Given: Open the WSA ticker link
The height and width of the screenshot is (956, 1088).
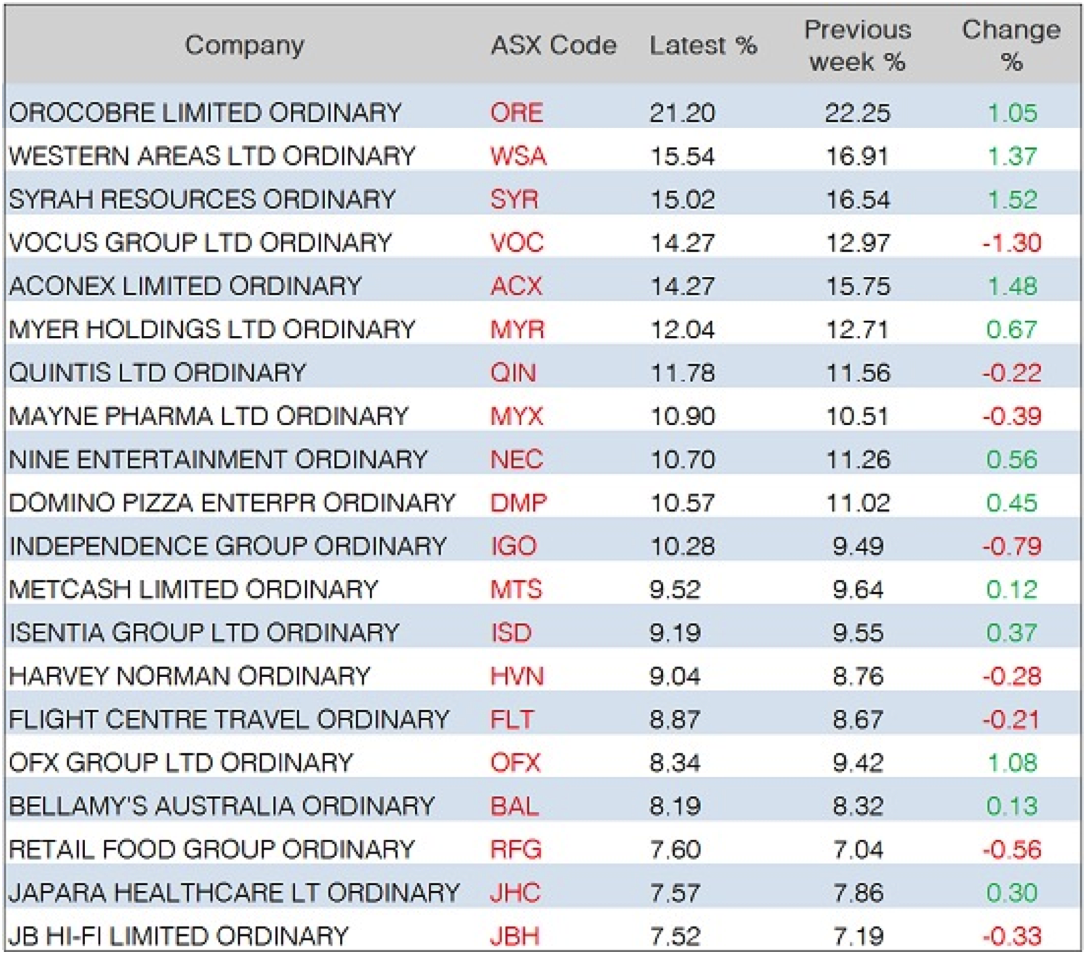Looking at the screenshot, I should [x=518, y=156].
